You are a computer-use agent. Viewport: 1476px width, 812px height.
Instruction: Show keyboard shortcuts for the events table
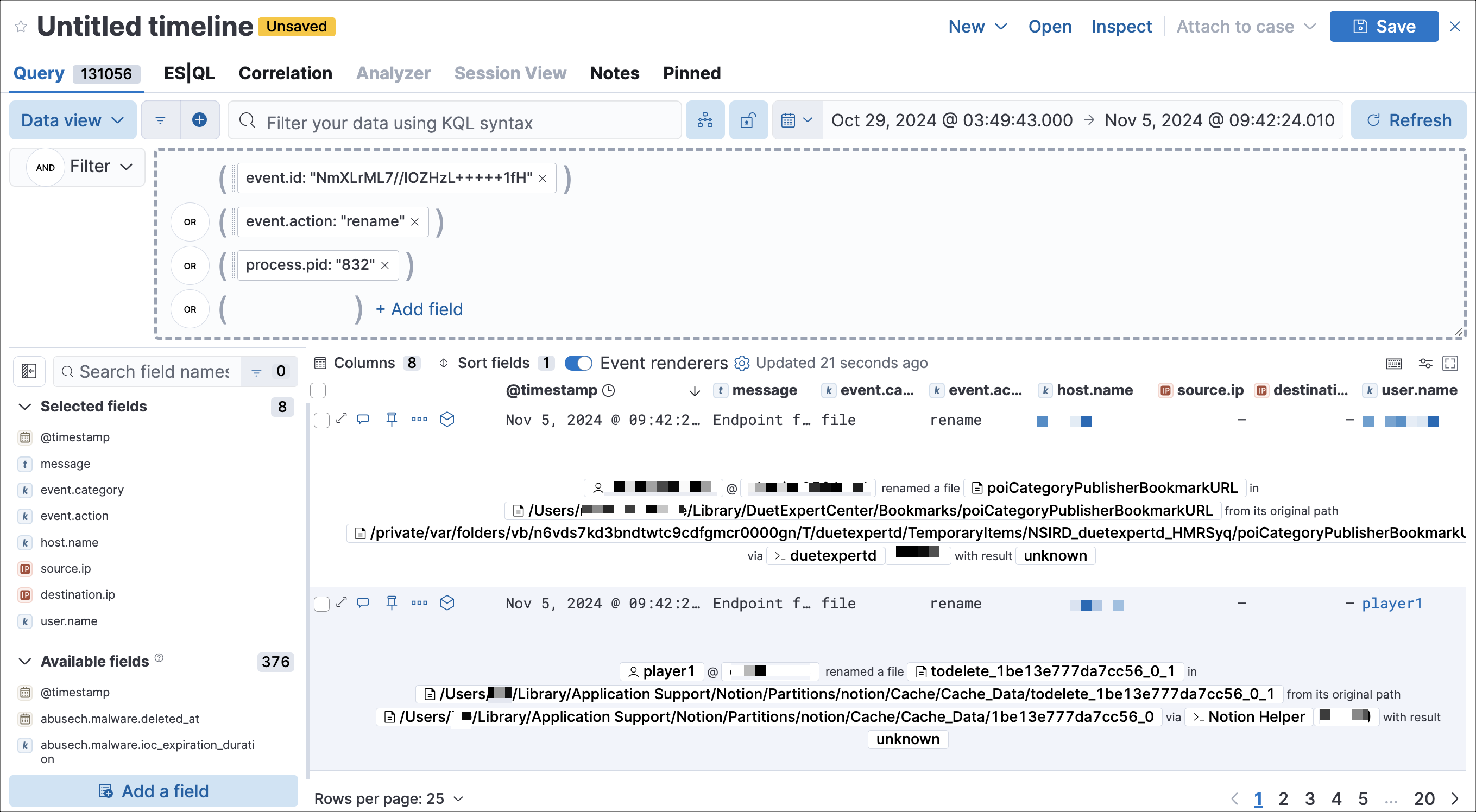pos(1395,364)
